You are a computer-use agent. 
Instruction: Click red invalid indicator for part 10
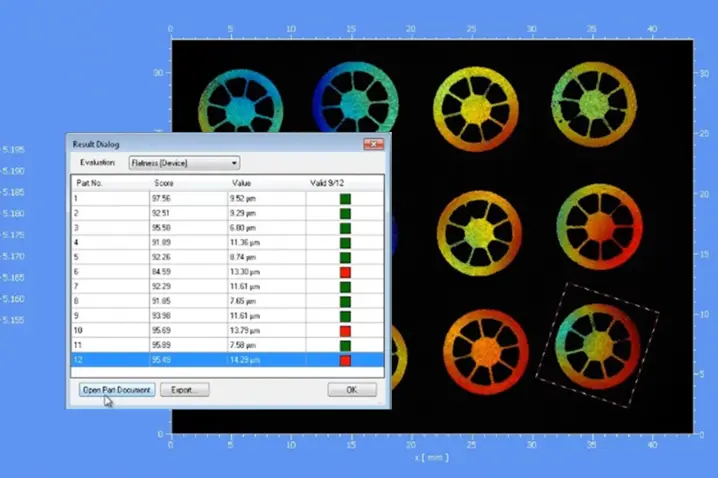tap(345, 330)
